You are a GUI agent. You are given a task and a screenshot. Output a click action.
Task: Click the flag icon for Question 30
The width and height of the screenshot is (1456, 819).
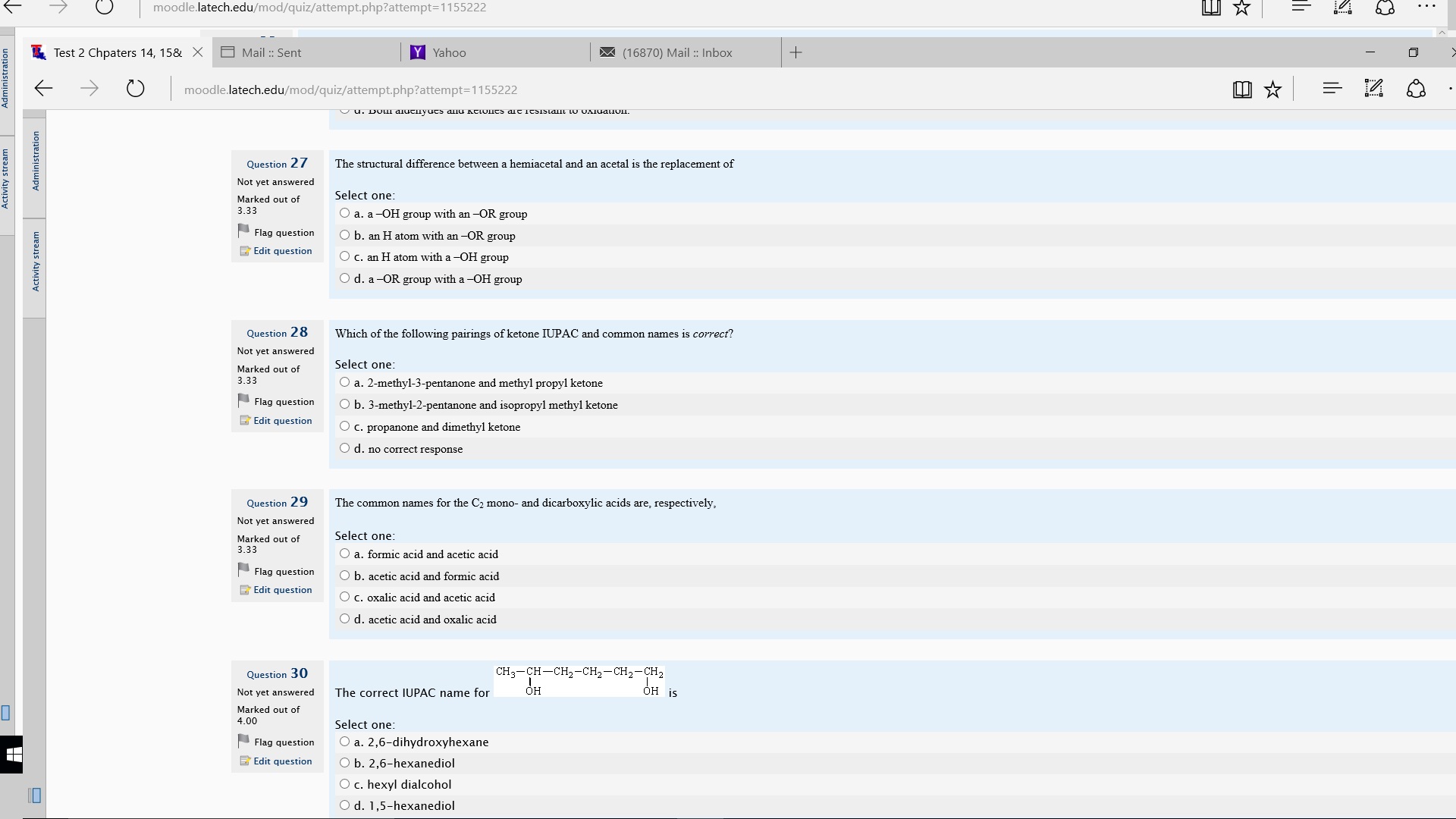(243, 741)
